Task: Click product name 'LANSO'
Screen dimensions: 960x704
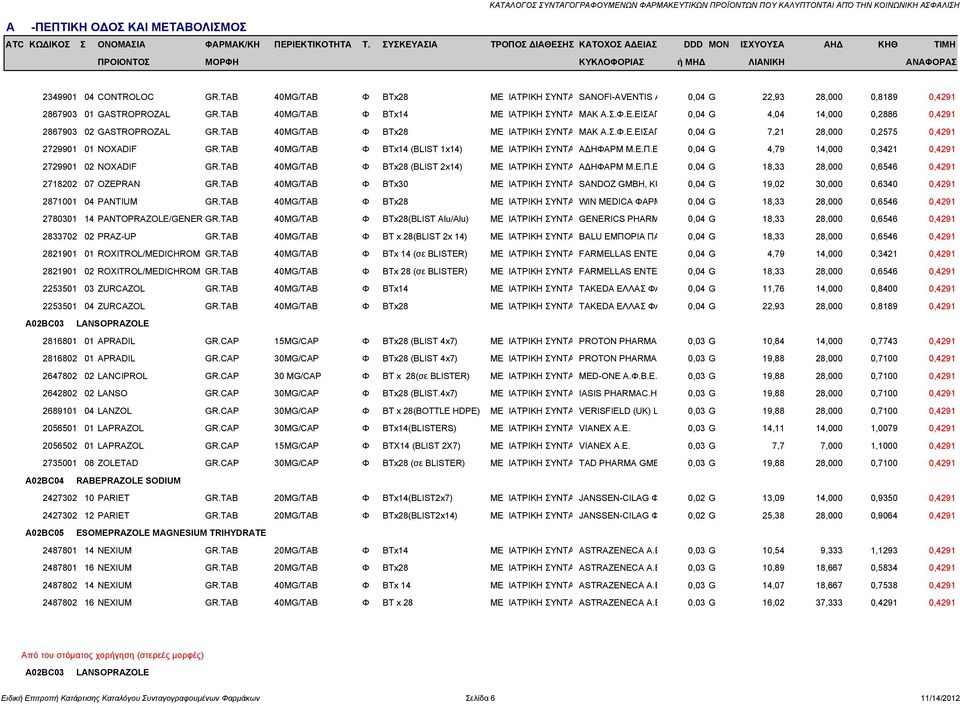Action: [x=113, y=393]
